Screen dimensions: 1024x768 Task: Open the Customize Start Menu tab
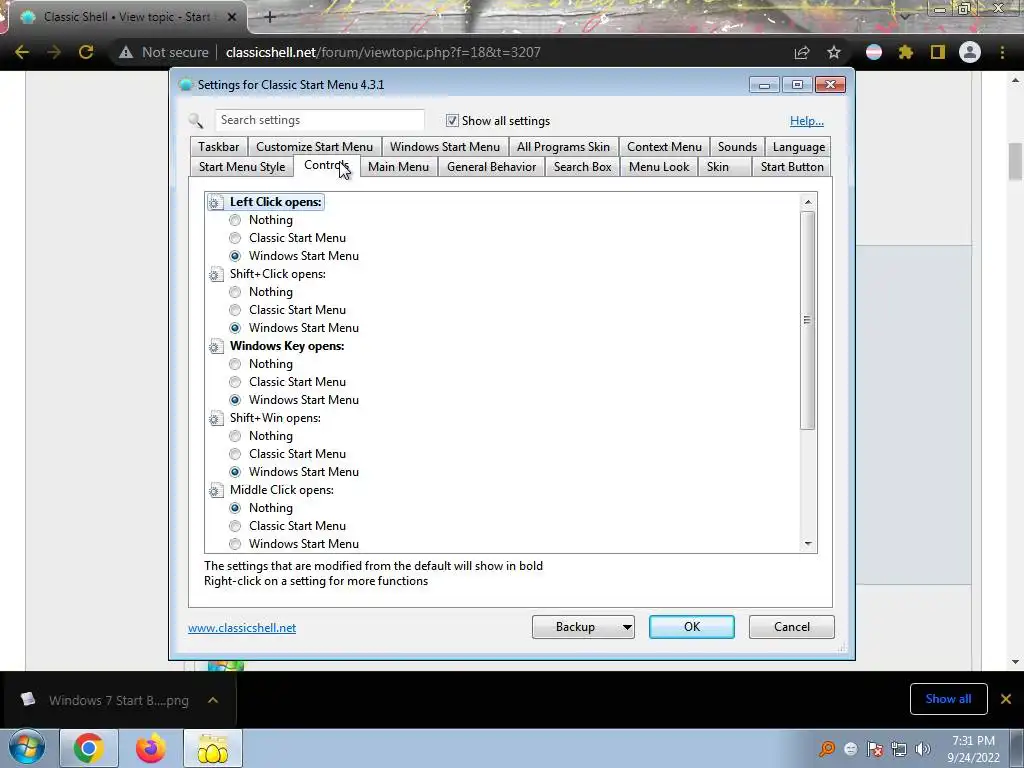[314, 147]
